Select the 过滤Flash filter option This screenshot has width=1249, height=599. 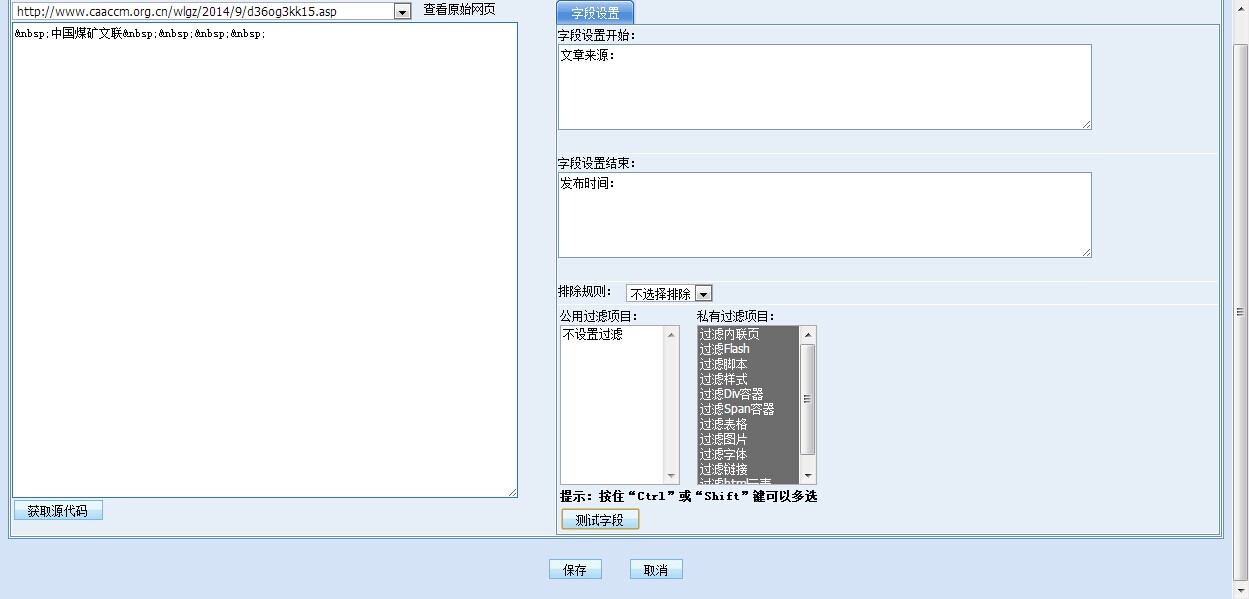[x=725, y=349]
